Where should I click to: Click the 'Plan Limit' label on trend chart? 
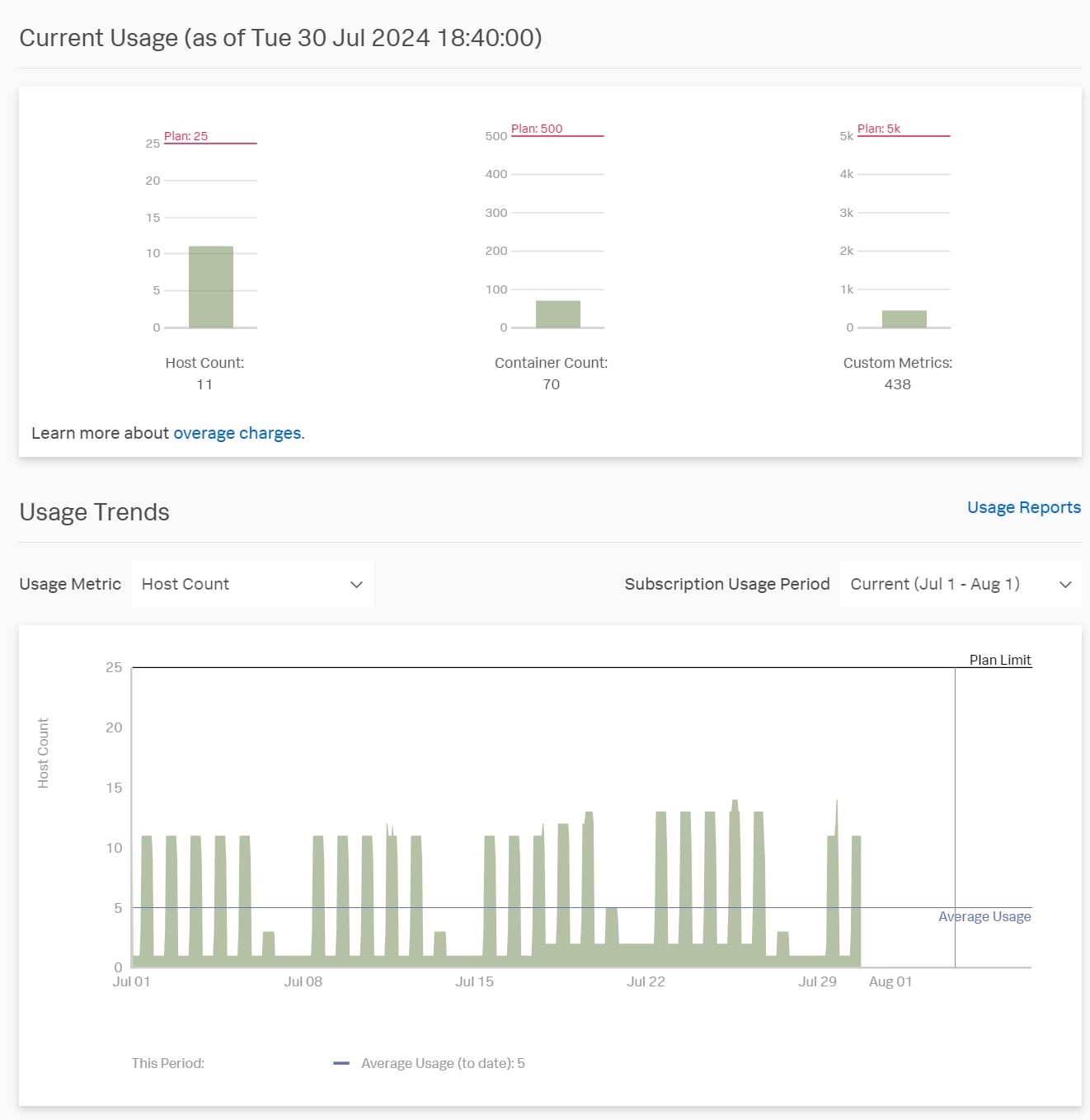(x=1000, y=660)
